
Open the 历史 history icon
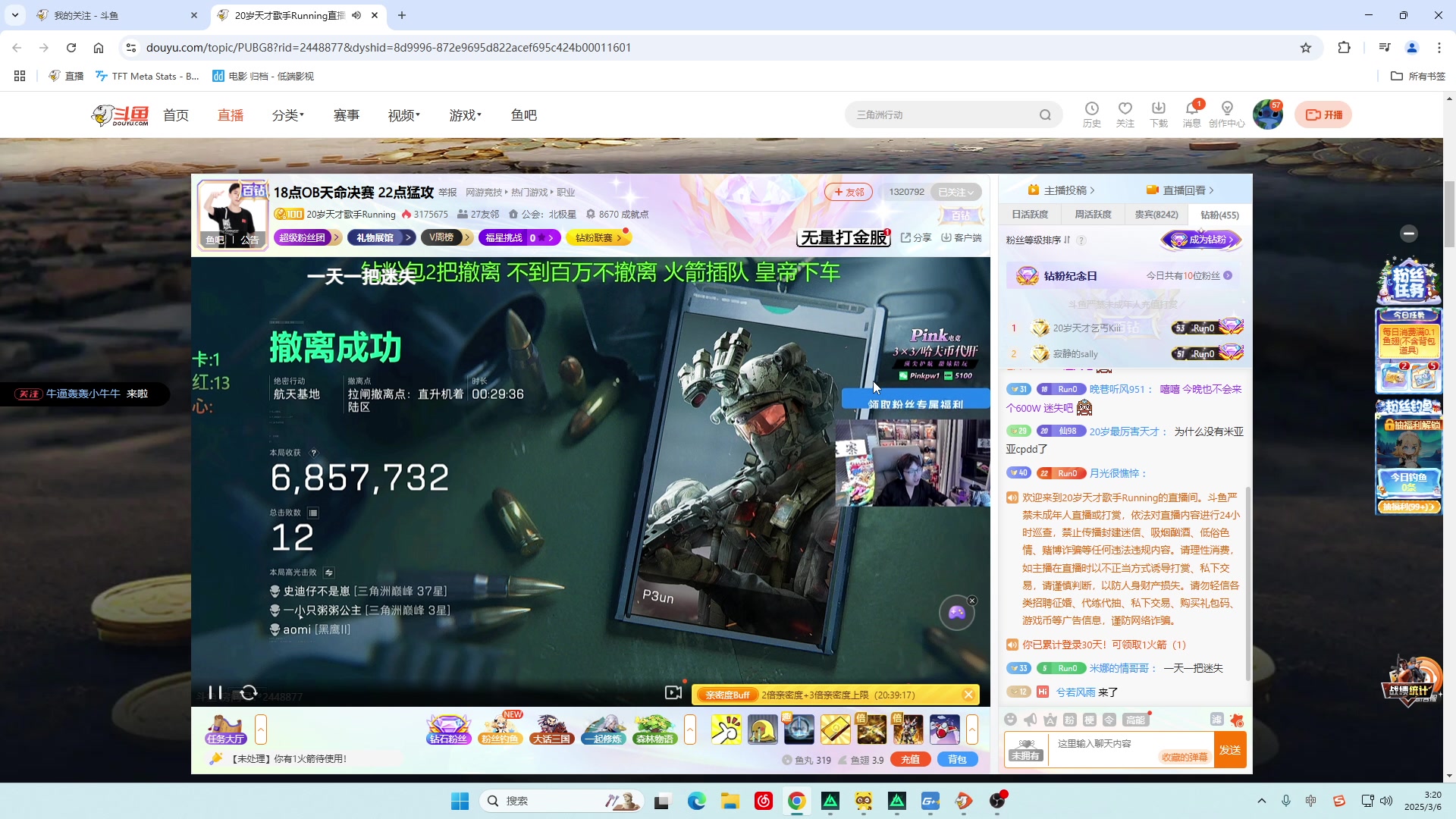pyautogui.click(x=1092, y=115)
